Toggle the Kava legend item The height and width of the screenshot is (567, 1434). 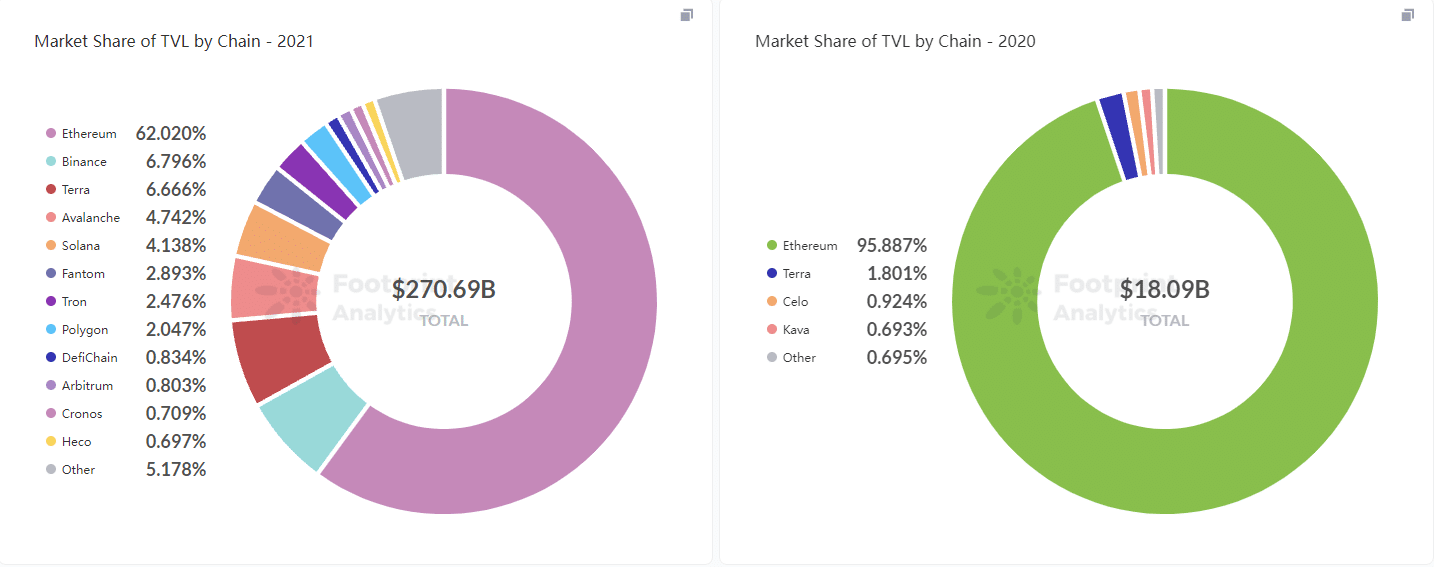796,330
